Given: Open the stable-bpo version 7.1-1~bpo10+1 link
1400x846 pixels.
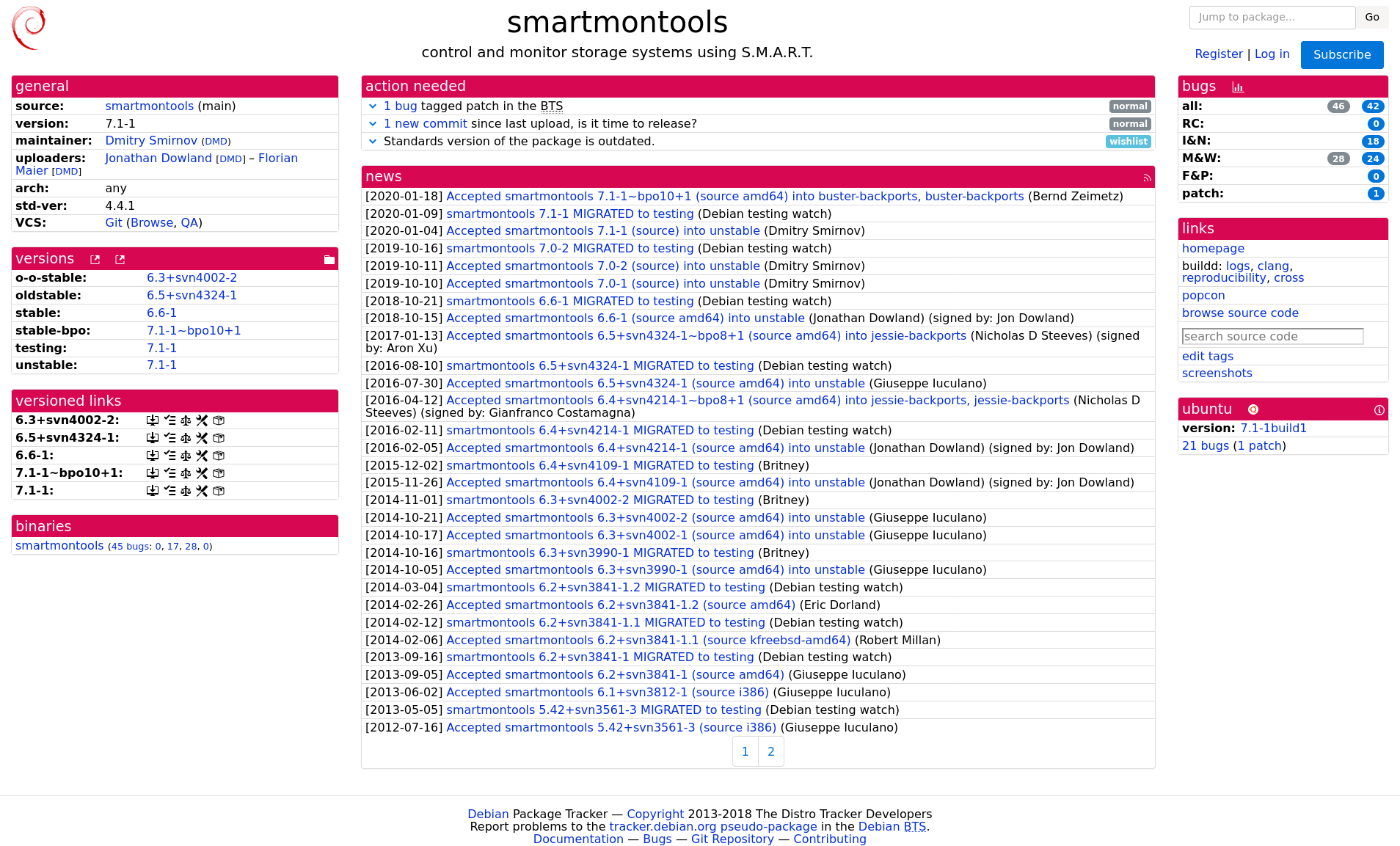Looking at the screenshot, I should pos(194,331).
